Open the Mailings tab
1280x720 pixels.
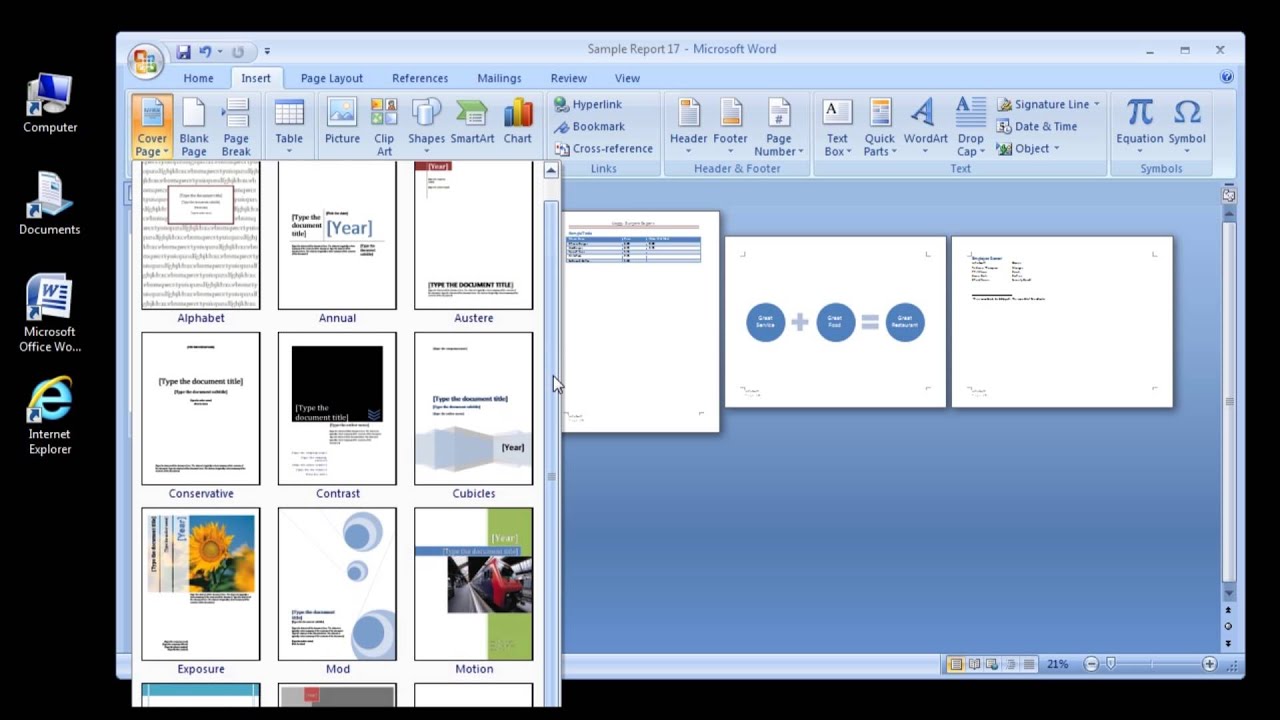499,78
